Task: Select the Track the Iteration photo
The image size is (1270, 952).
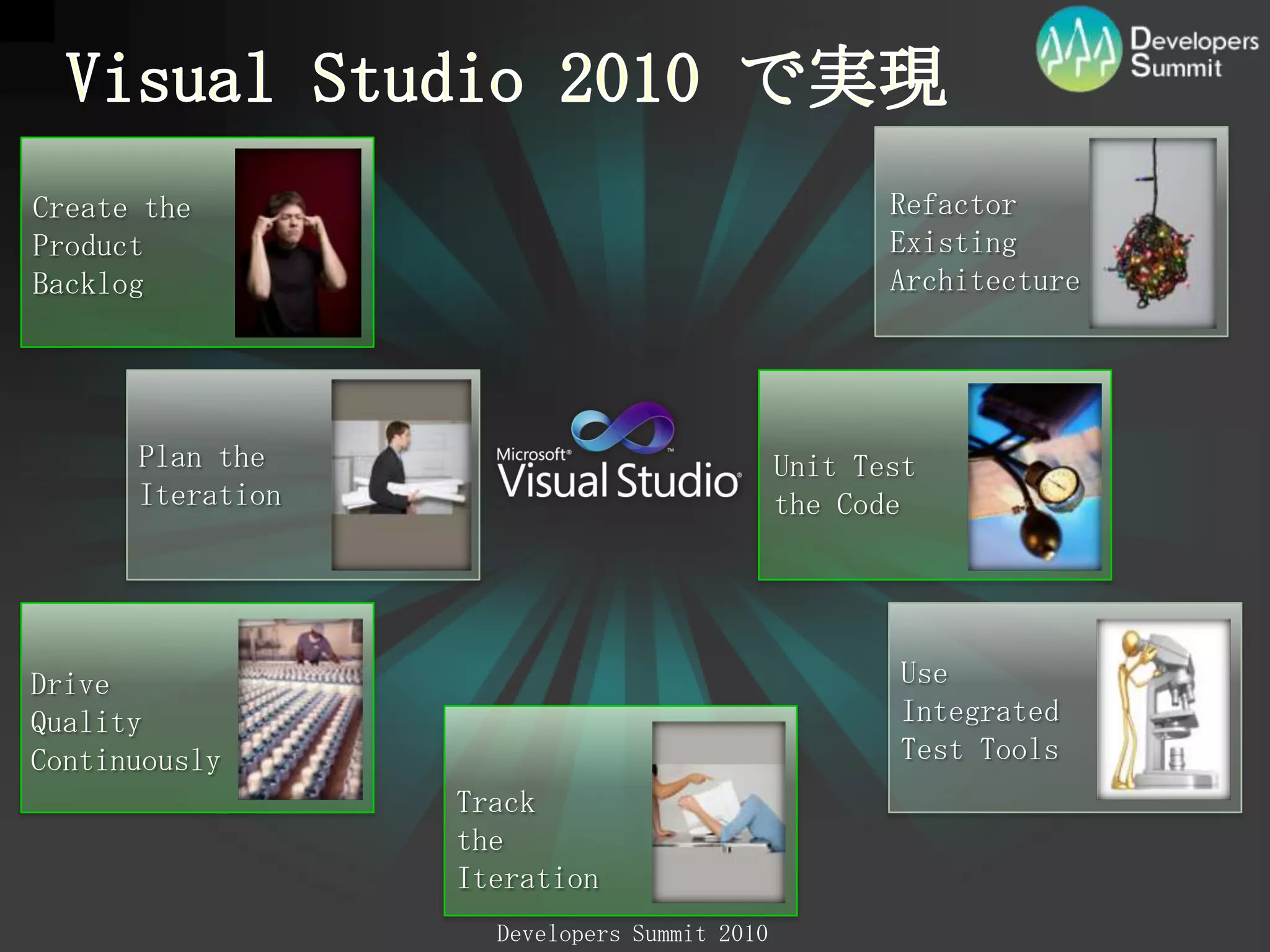Action: (x=719, y=812)
